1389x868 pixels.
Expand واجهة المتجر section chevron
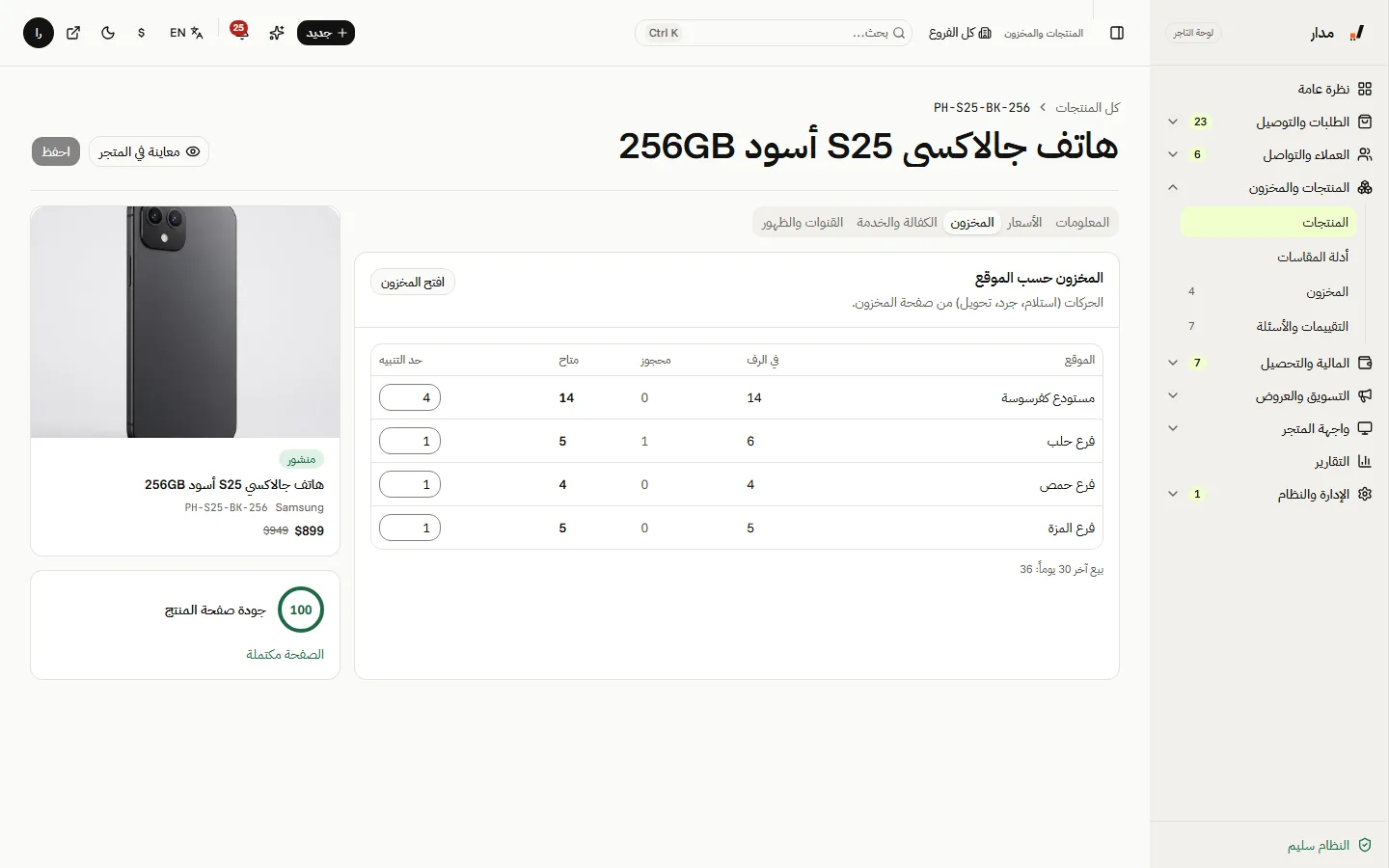(x=1173, y=428)
